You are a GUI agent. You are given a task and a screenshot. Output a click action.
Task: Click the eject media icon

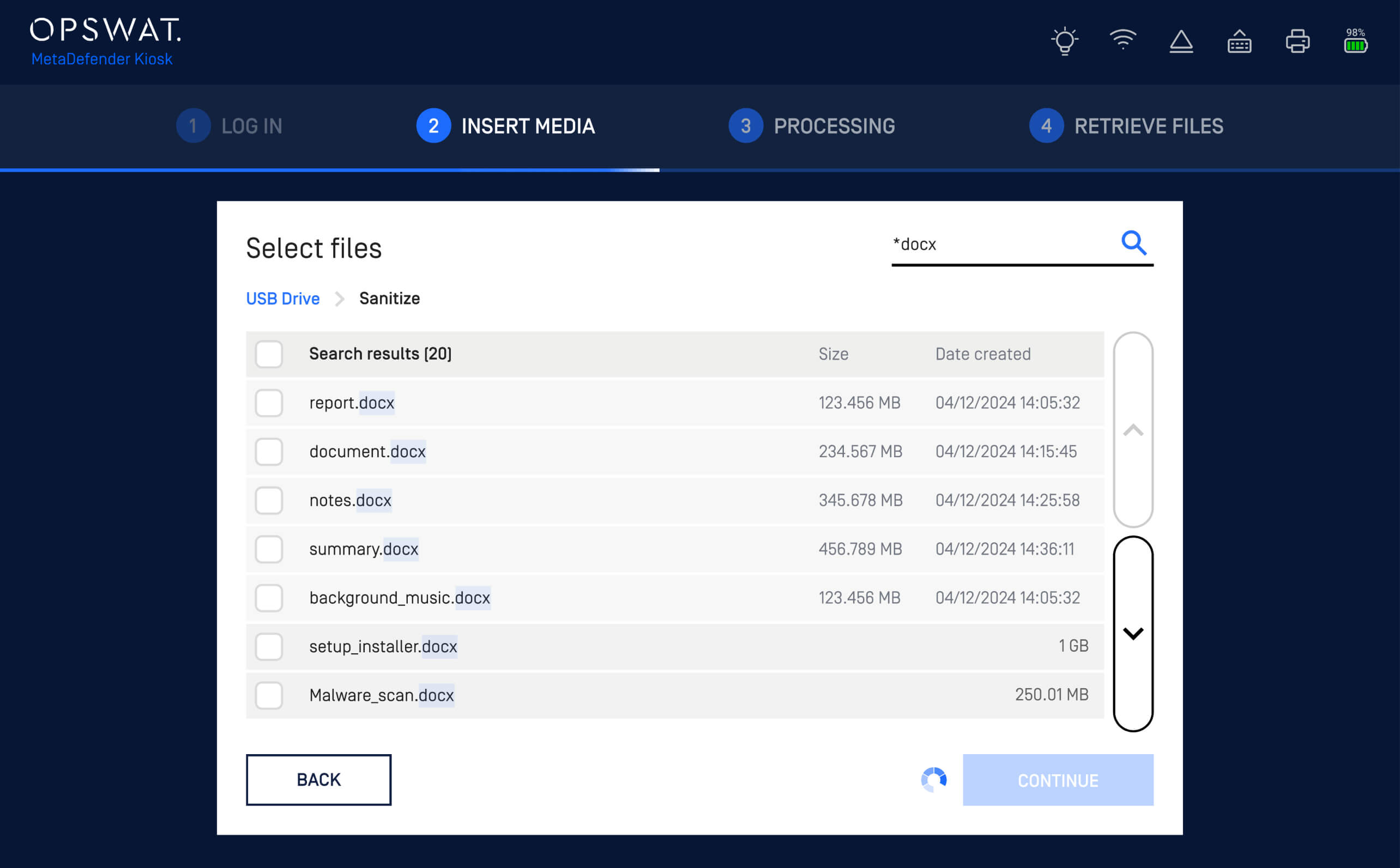tap(1181, 40)
